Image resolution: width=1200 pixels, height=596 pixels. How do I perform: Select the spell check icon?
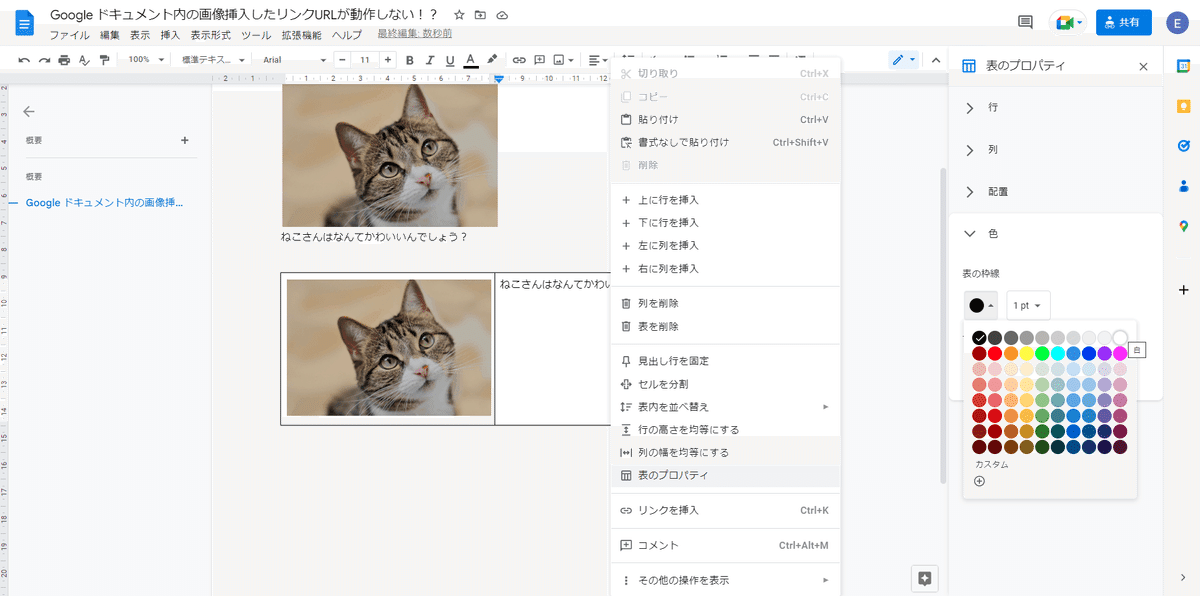coord(85,59)
